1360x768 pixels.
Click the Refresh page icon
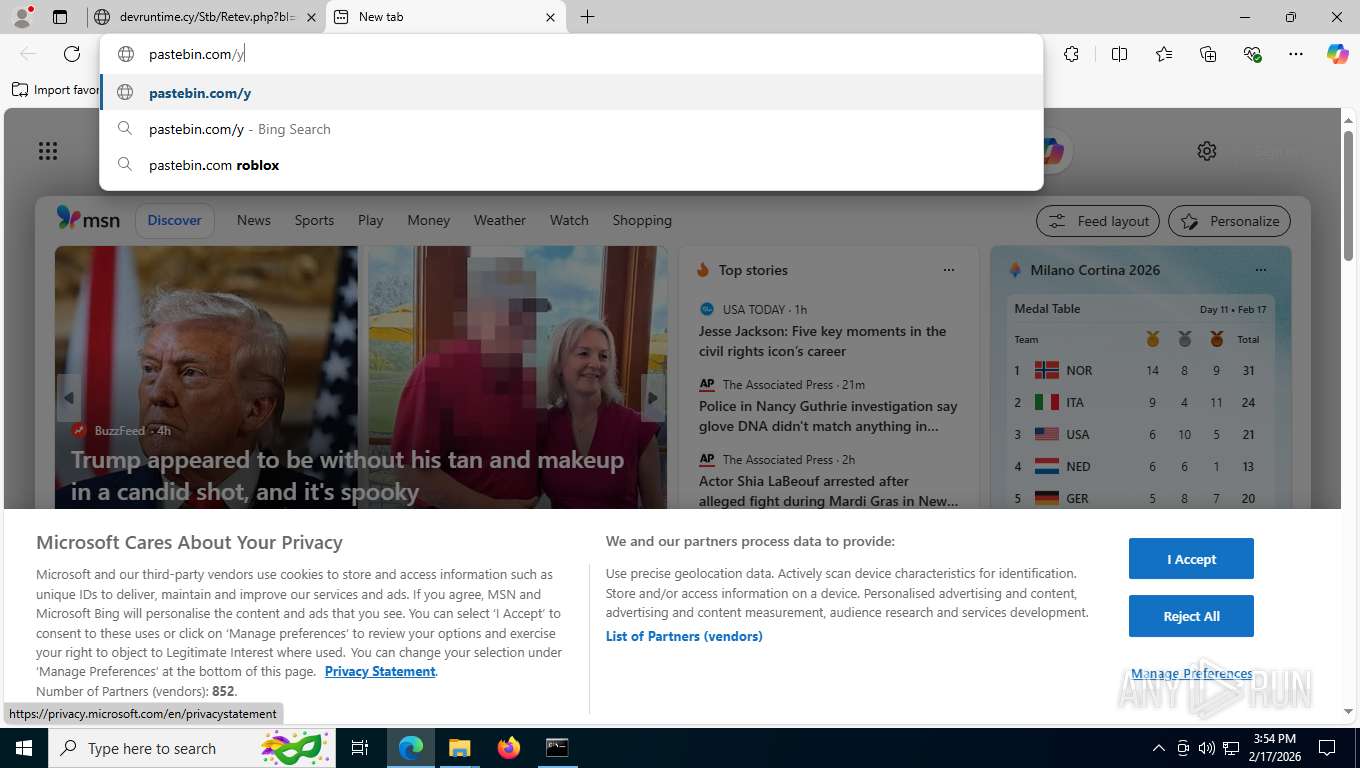pyautogui.click(x=72, y=54)
